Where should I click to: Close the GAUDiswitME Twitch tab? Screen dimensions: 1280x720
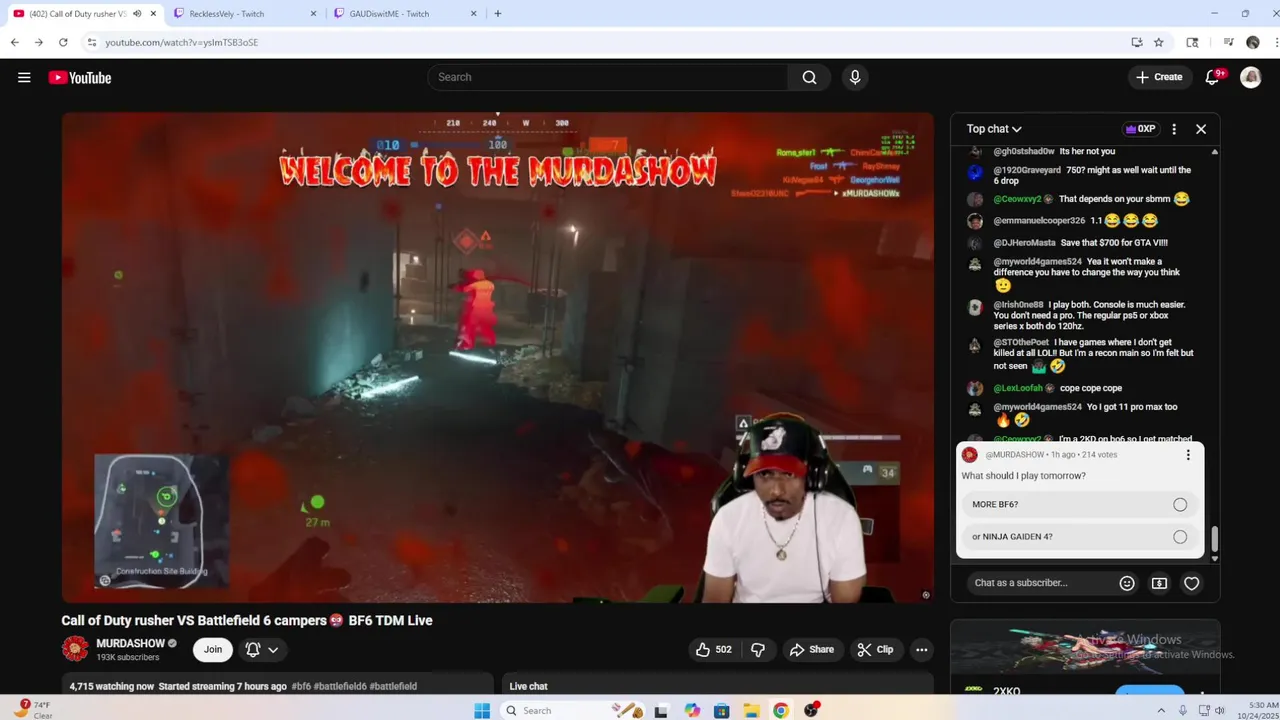coord(475,14)
